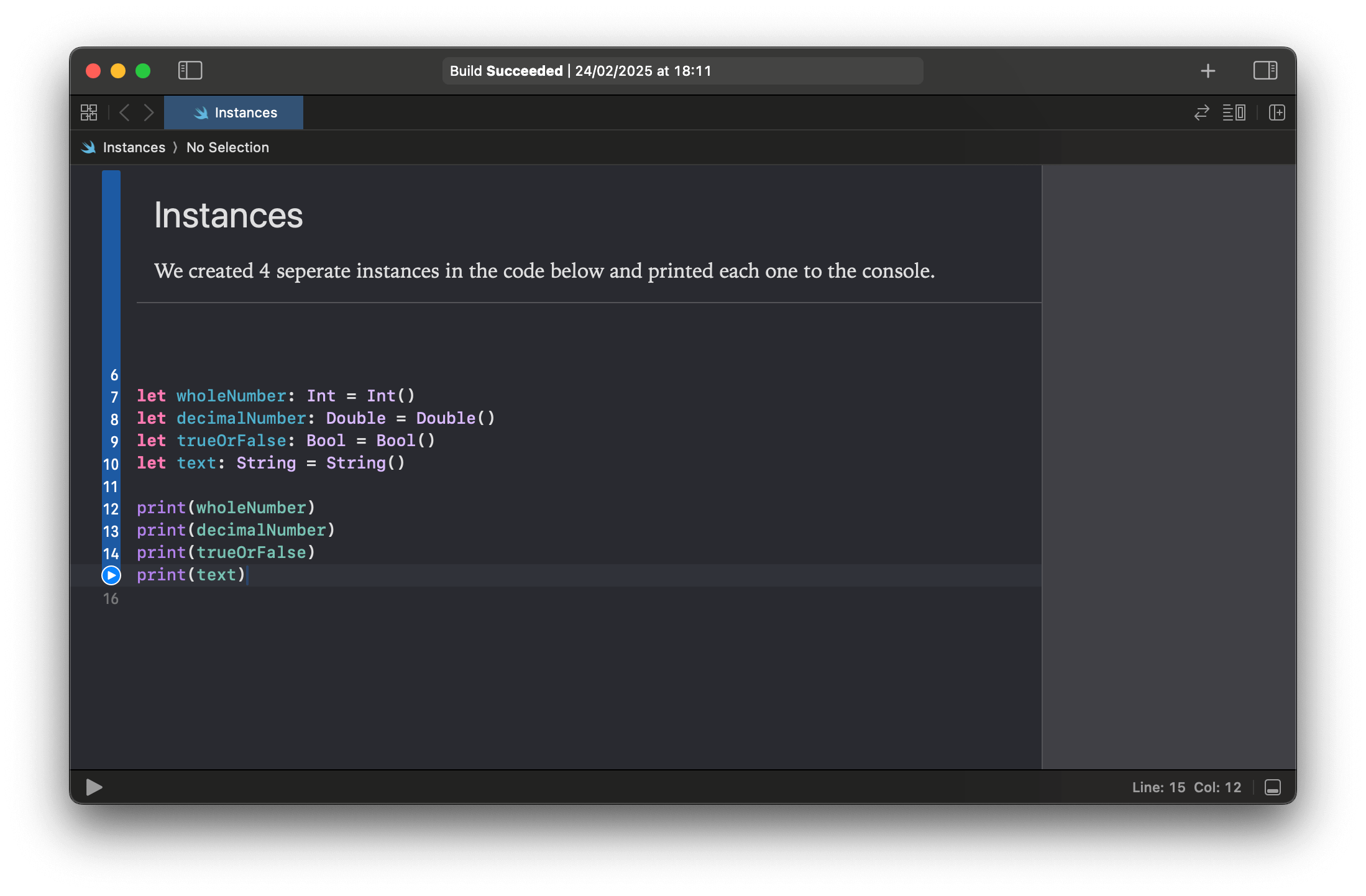Toggle the navigator sidebar panel
1366x896 pixels.
[x=190, y=70]
